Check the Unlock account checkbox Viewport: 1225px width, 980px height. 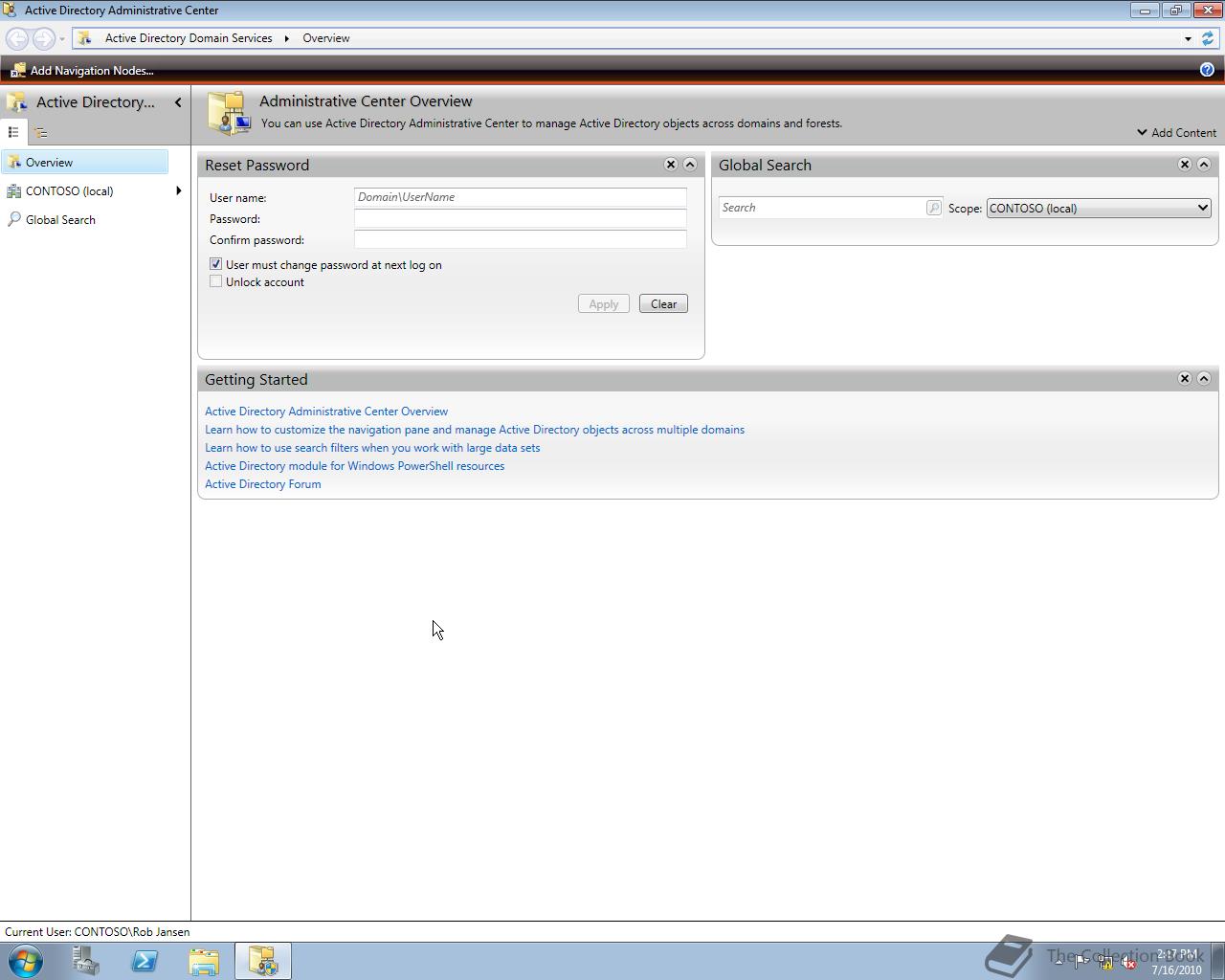click(x=216, y=281)
